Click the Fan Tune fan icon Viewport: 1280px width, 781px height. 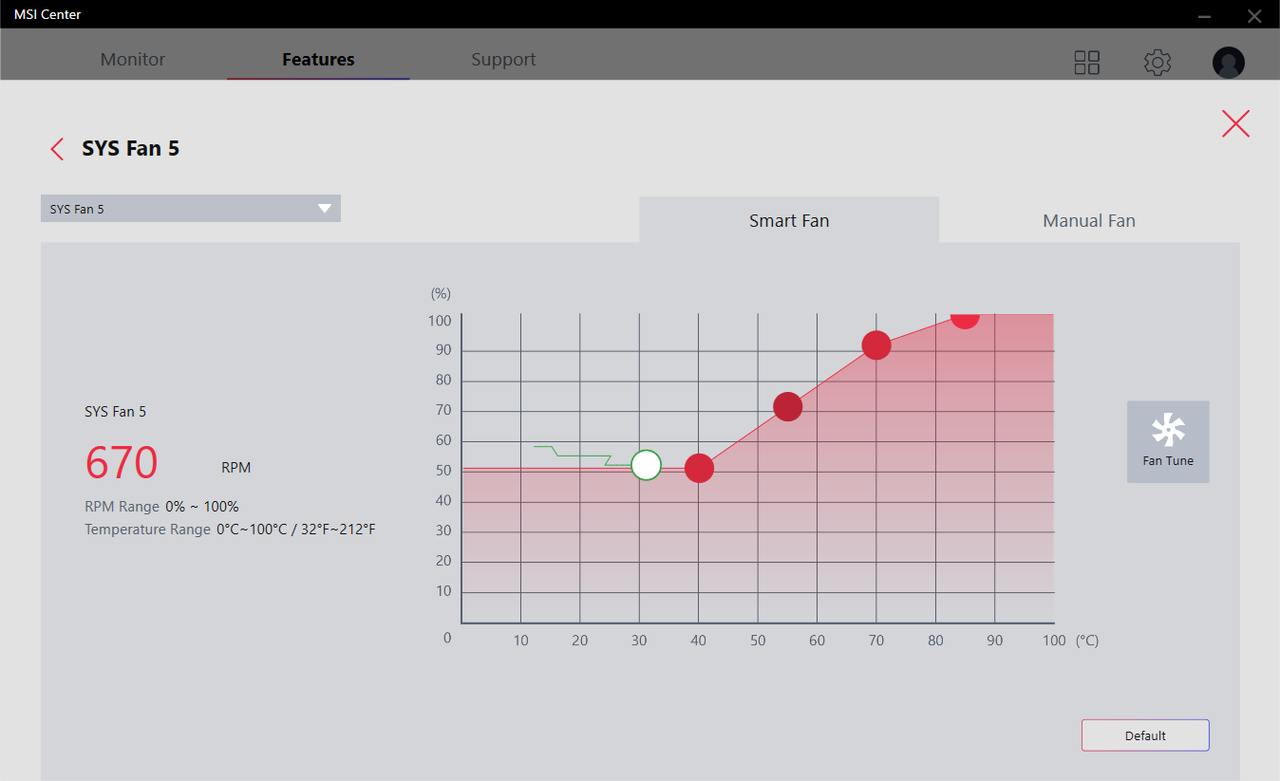1168,431
